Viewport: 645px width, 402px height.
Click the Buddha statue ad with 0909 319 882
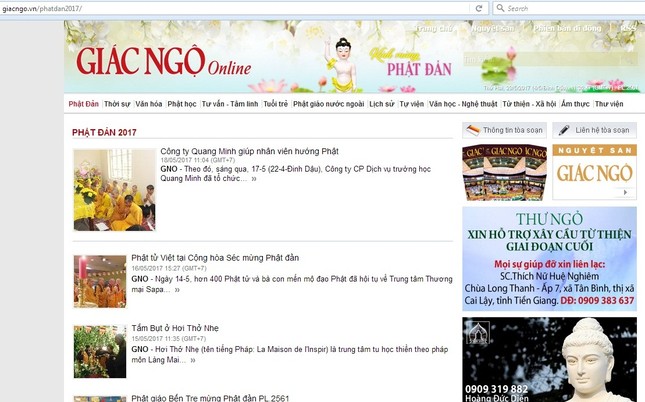click(x=549, y=360)
